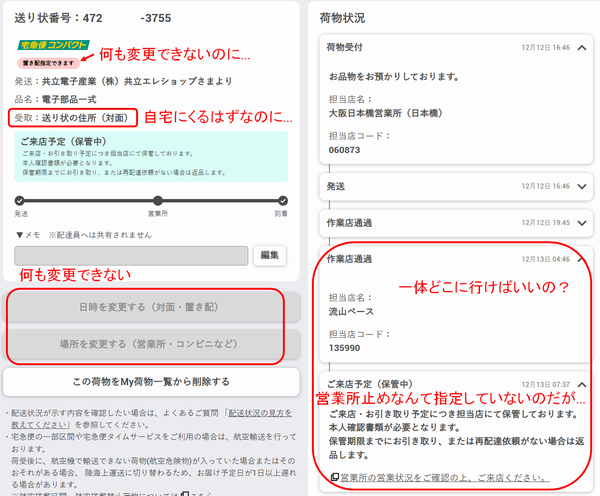
Task: Click 場所を変更する（営業所・コンビニなど） button
Action: point(152,344)
